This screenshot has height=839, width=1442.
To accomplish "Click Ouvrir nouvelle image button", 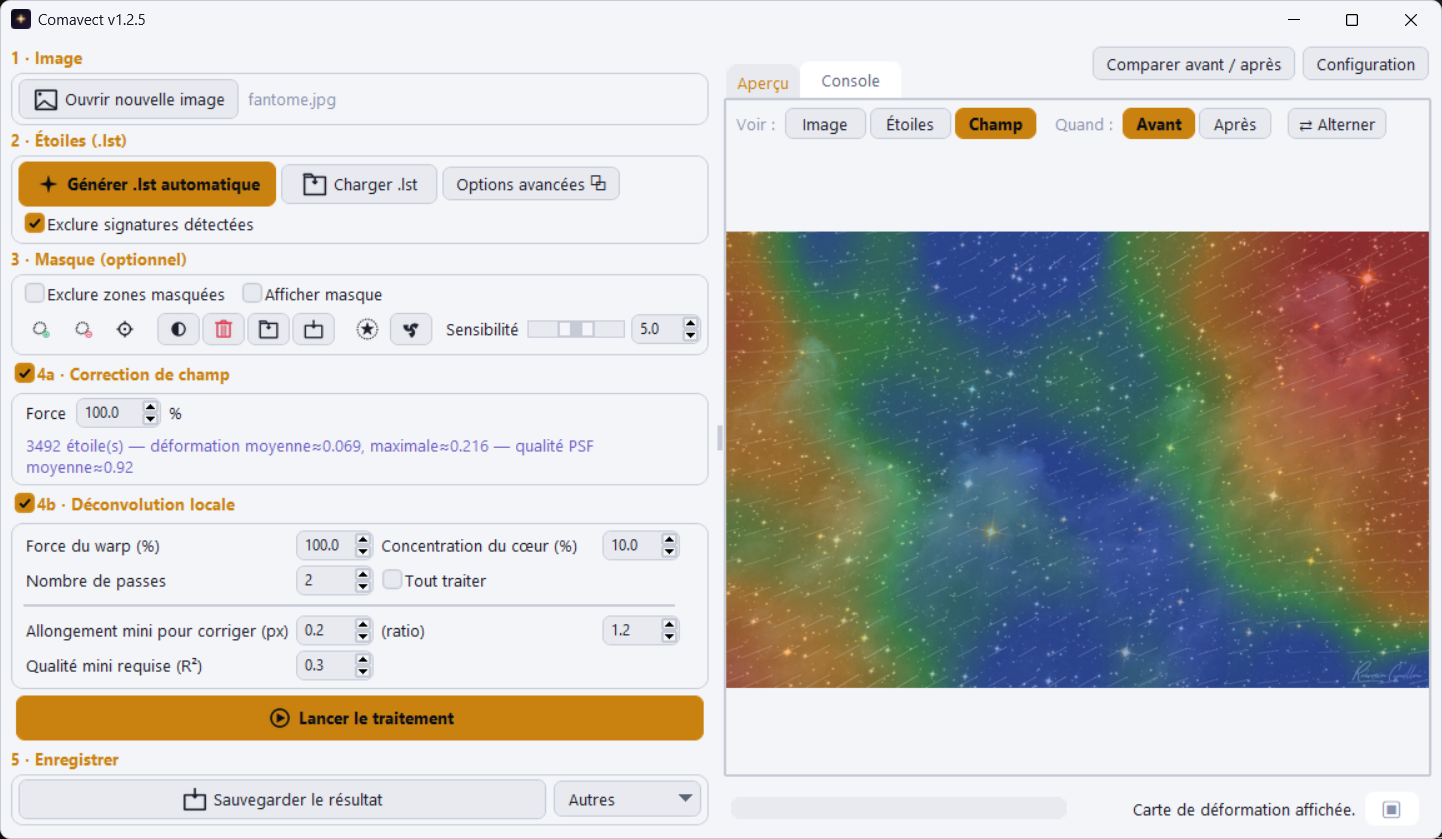I will 129,100.
